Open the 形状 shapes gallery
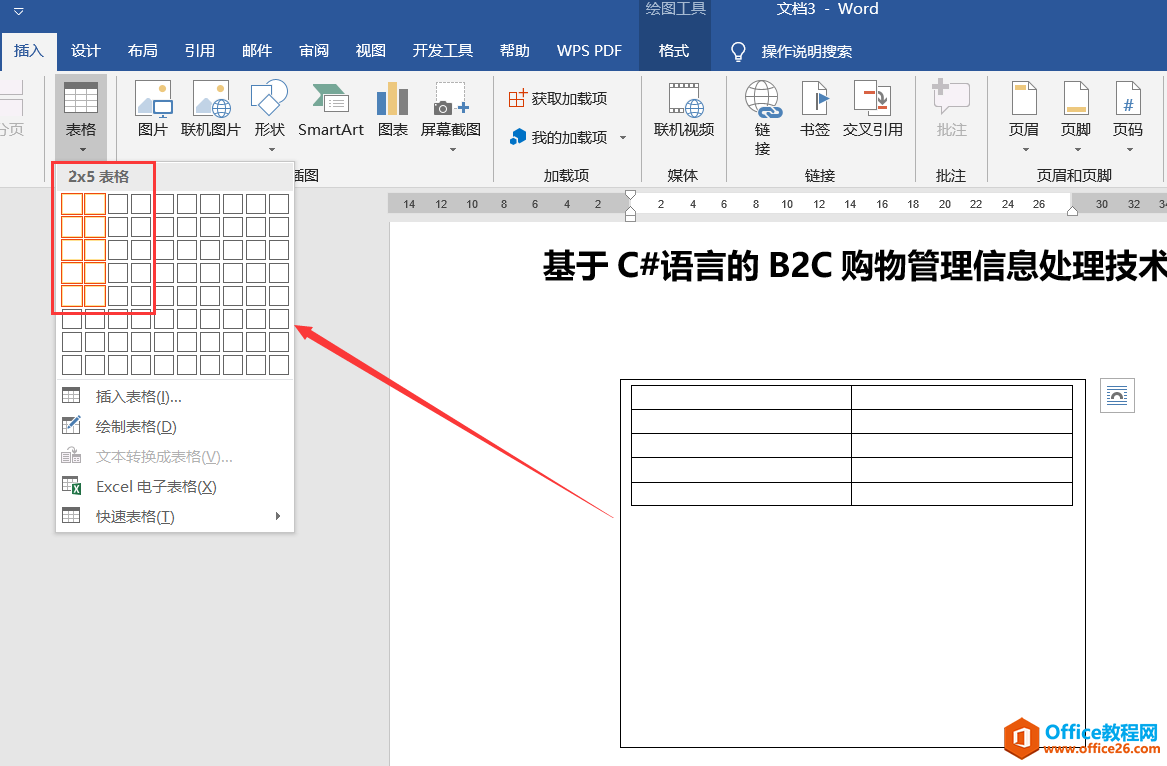 [x=269, y=115]
